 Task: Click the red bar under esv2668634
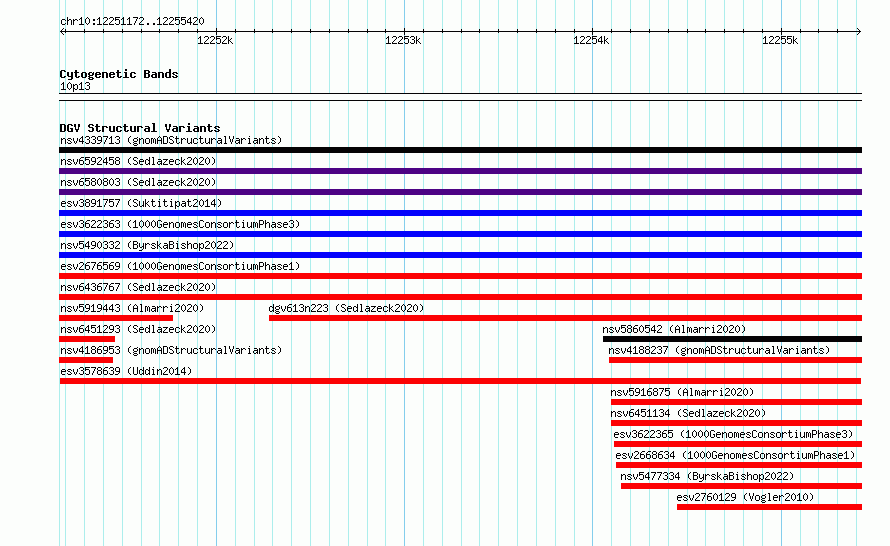click(x=739, y=465)
